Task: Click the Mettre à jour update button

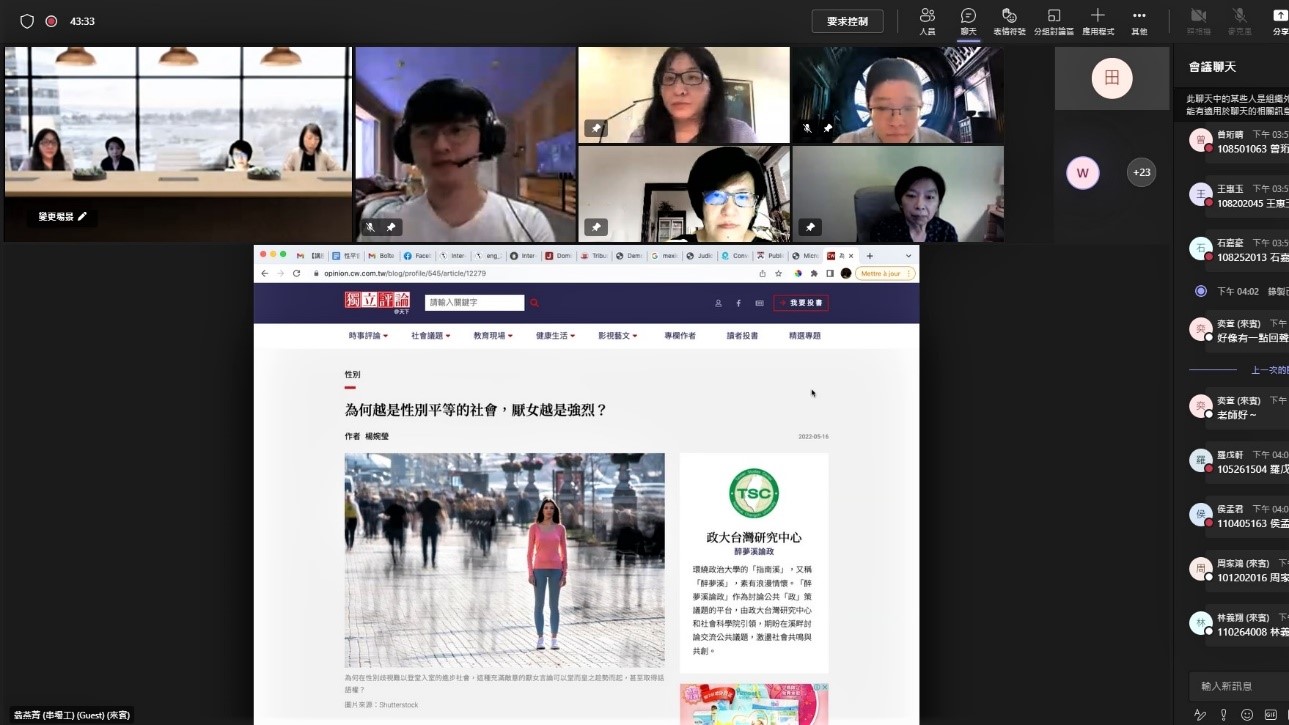Action: coord(885,273)
